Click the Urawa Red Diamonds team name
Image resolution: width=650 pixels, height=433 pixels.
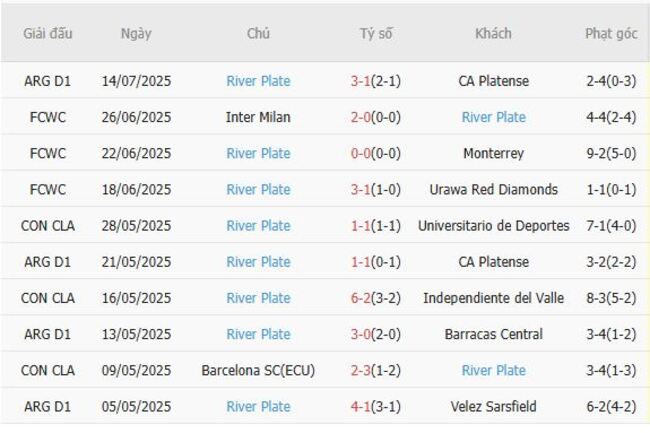click(493, 189)
